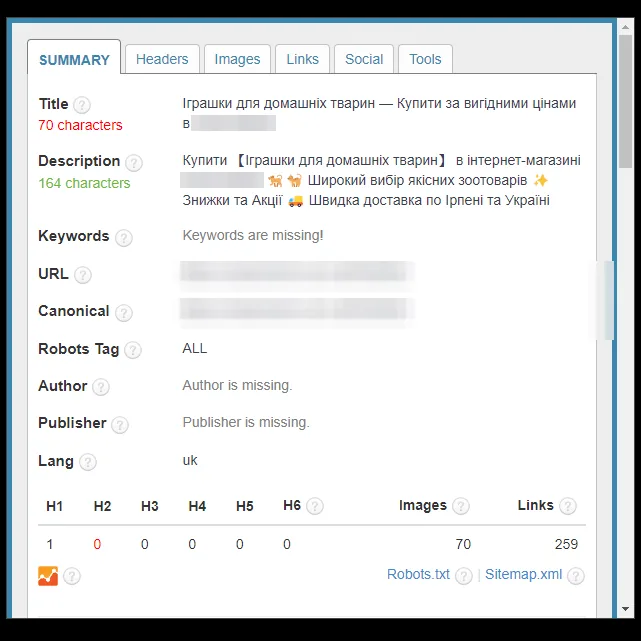The width and height of the screenshot is (641, 641).
Task: Select the Social tab
Action: tap(364, 59)
